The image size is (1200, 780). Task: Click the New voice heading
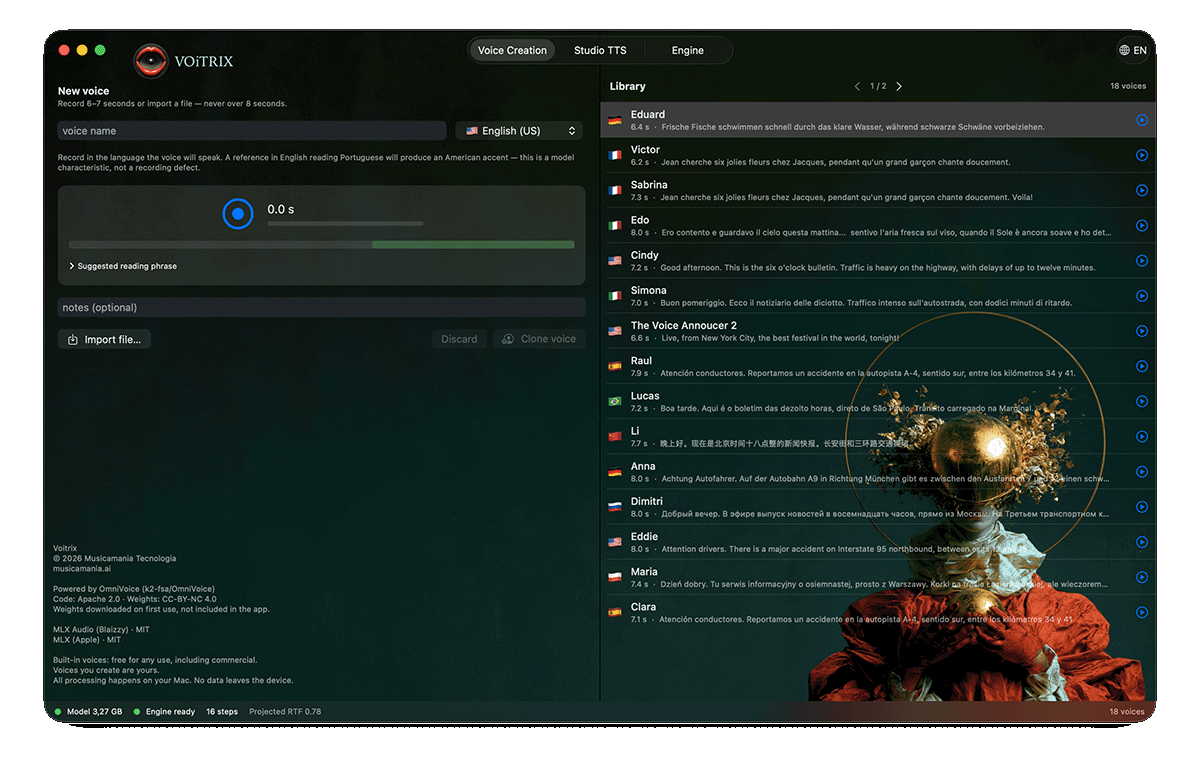[x=84, y=91]
